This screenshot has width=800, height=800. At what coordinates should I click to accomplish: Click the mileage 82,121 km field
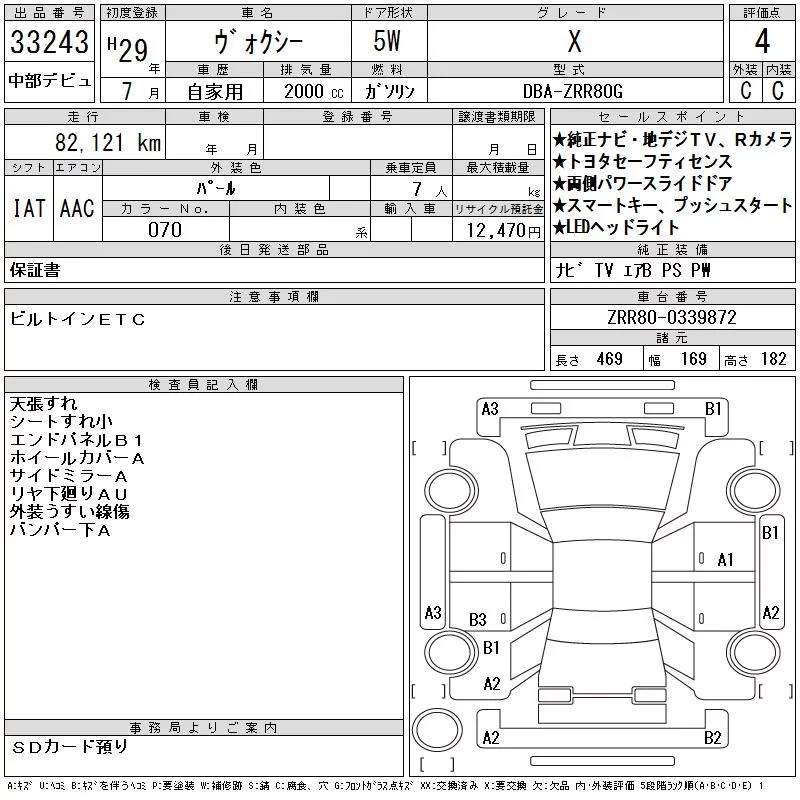(85, 142)
